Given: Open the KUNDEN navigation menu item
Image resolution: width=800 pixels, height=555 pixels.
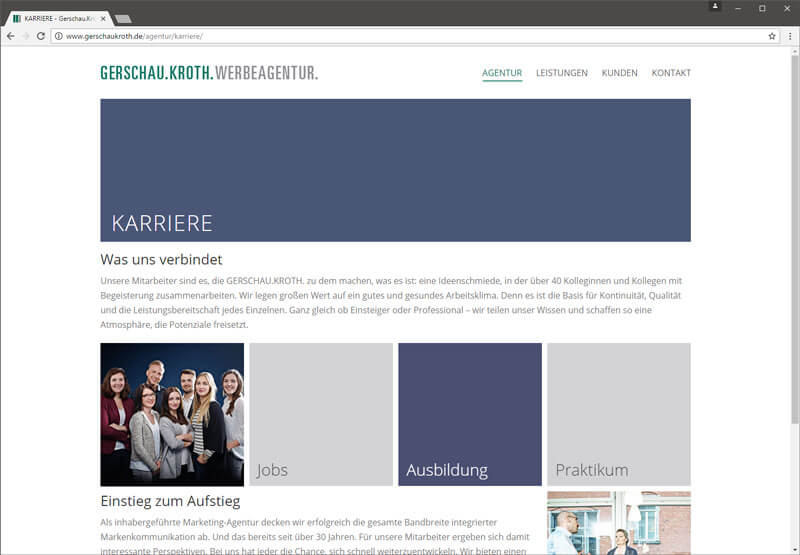Looking at the screenshot, I should coord(619,73).
